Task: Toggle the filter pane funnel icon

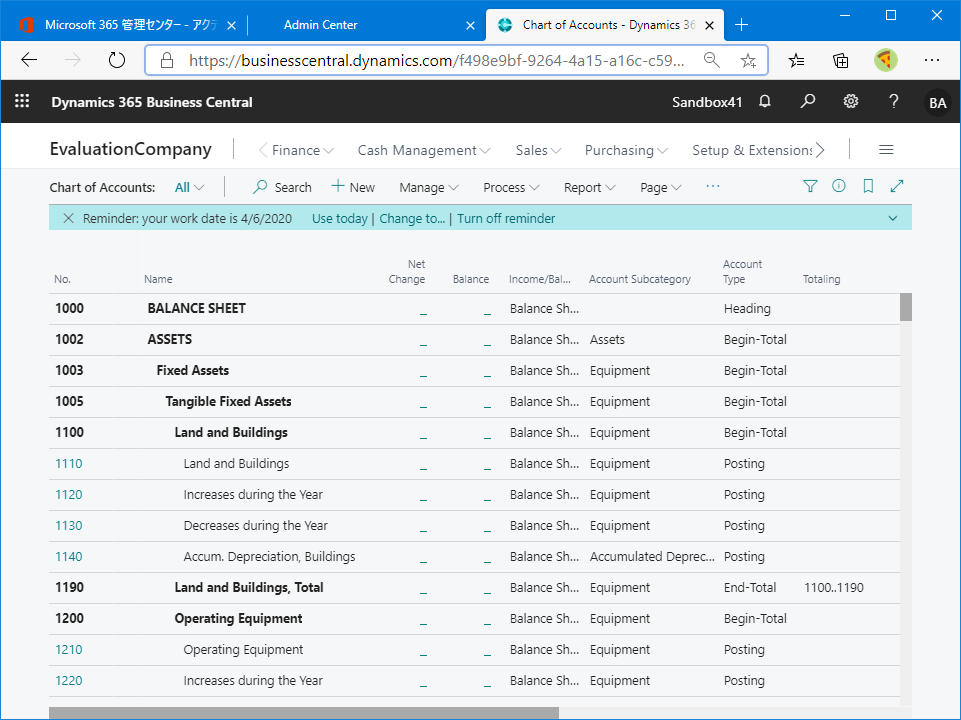Action: 810,186
